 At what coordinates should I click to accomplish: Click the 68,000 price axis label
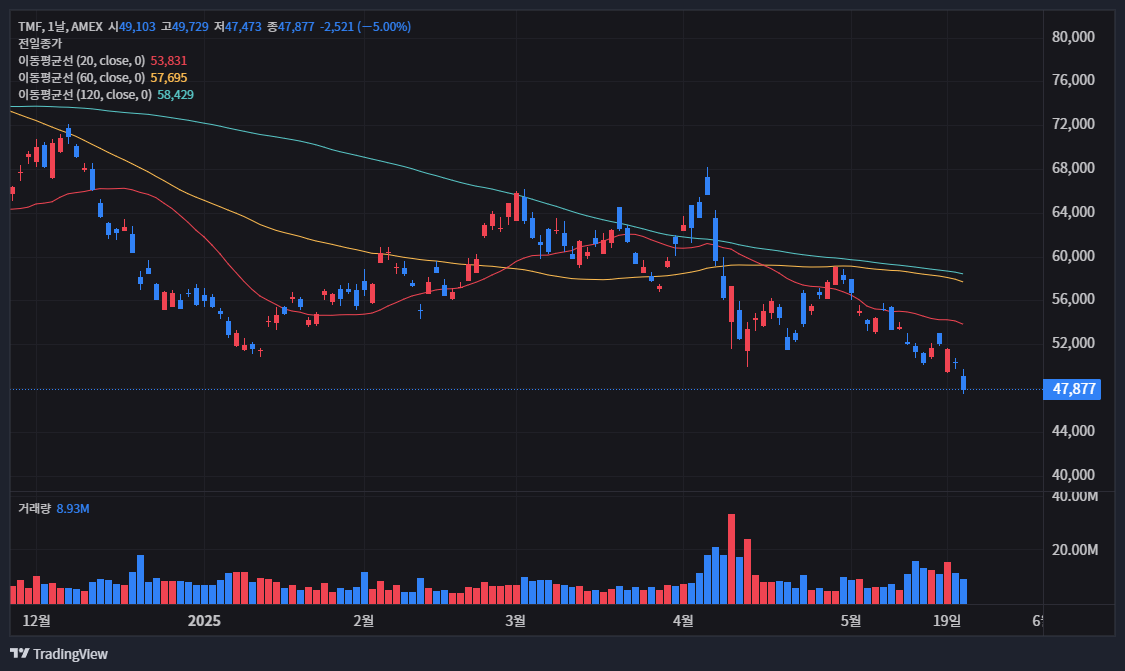coord(1073,168)
